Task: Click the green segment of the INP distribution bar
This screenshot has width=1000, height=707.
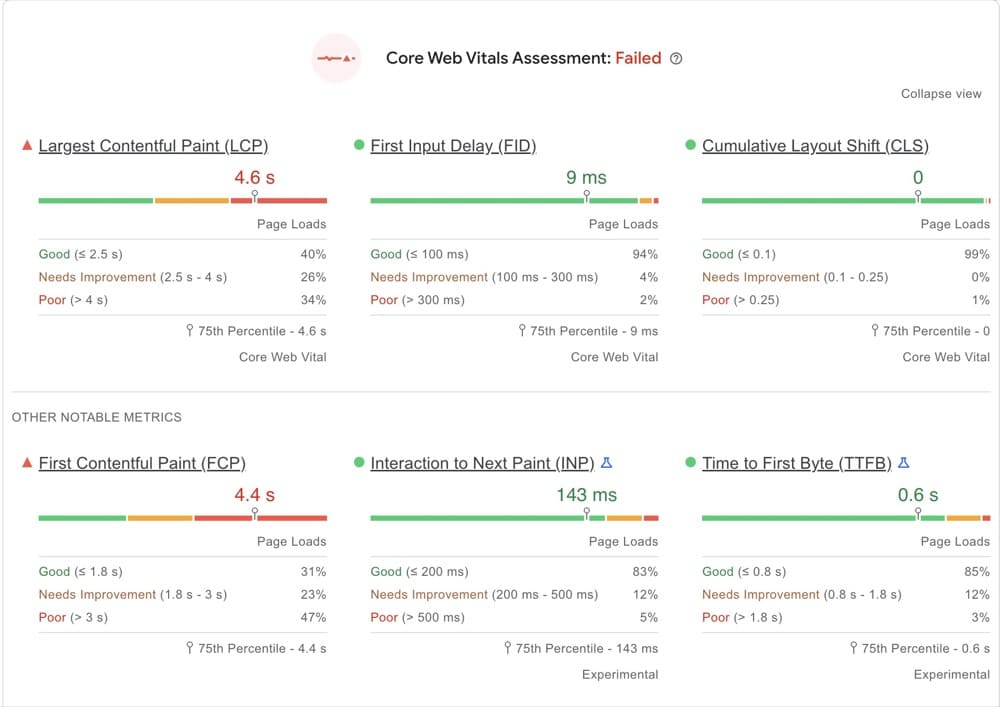Action: [x=477, y=518]
